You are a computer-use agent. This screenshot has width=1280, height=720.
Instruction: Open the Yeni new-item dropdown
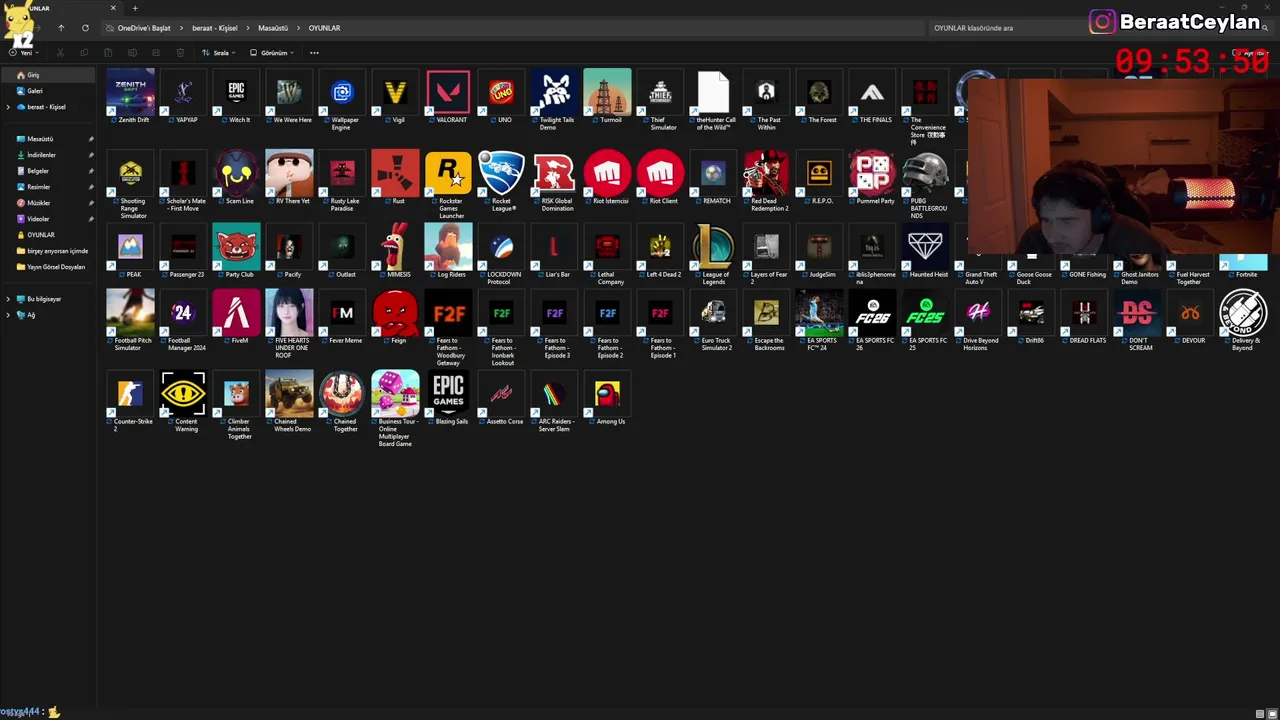[x=24, y=53]
